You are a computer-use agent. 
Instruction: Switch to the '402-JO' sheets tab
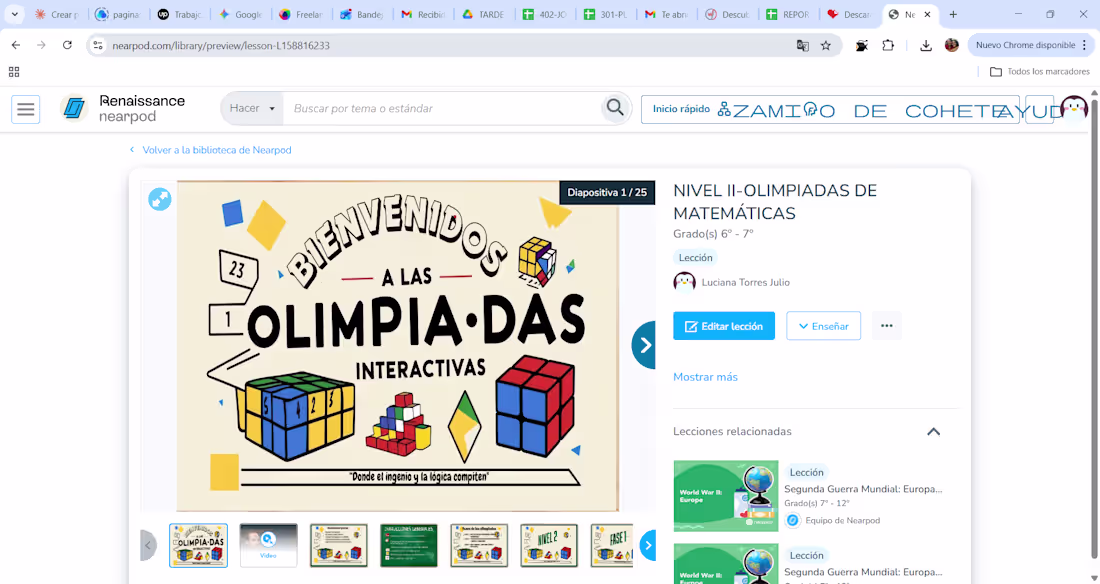545,14
